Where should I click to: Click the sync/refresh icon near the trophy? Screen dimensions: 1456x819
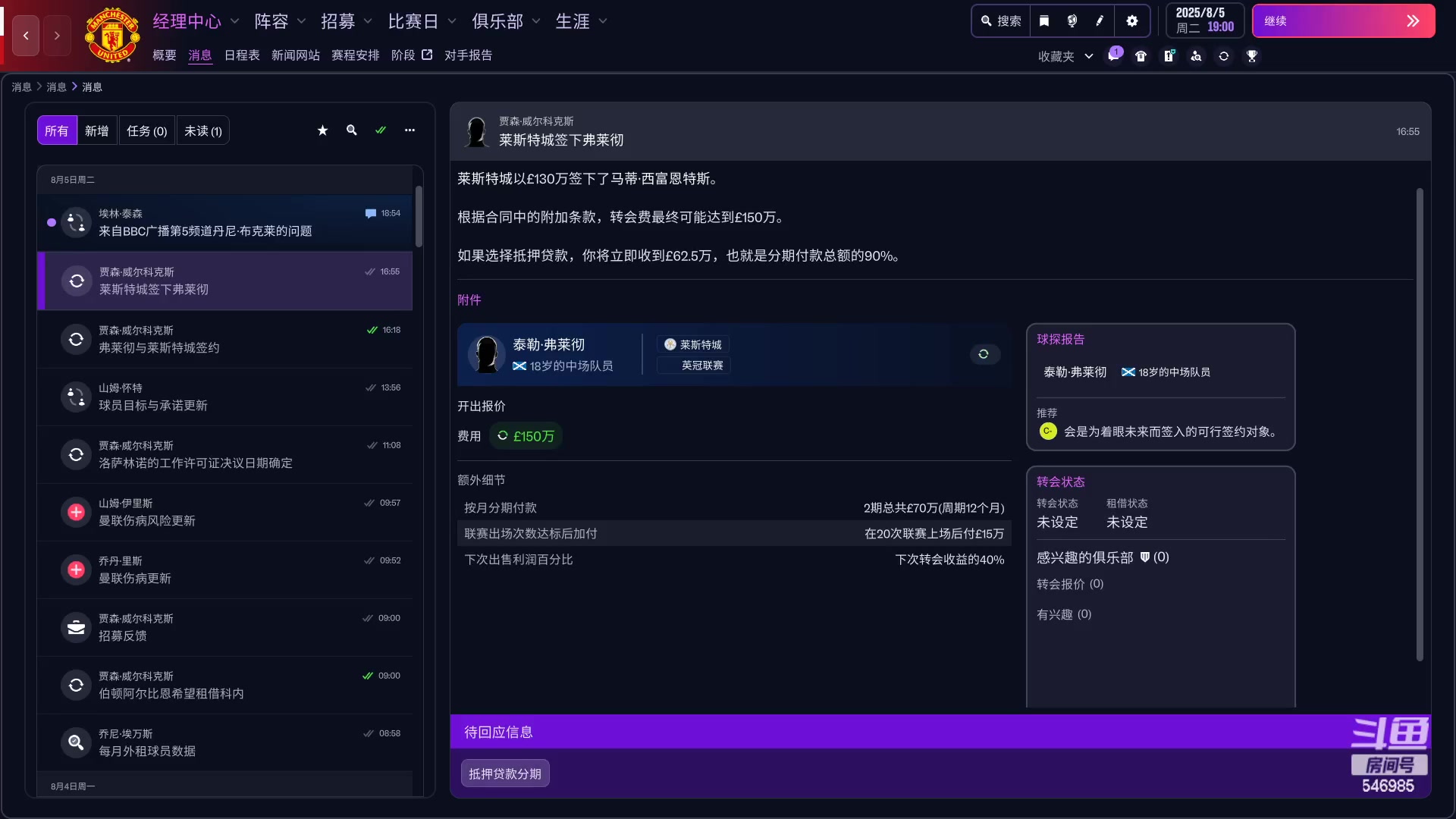(1224, 57)
